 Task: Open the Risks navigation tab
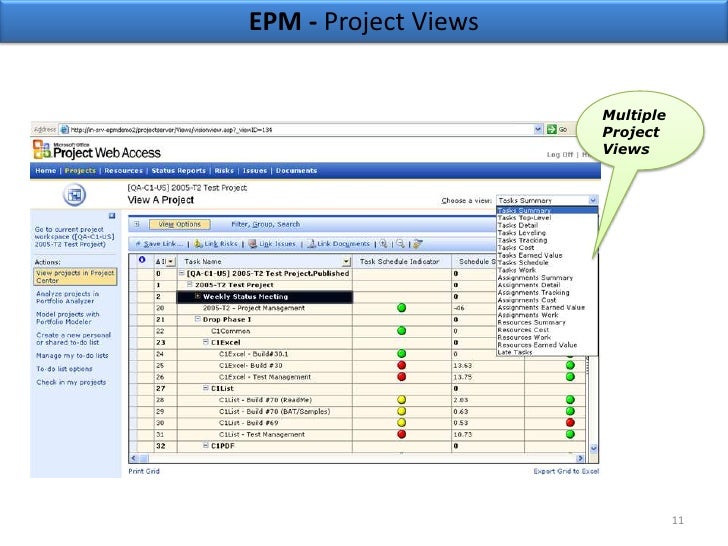(224, 171)
